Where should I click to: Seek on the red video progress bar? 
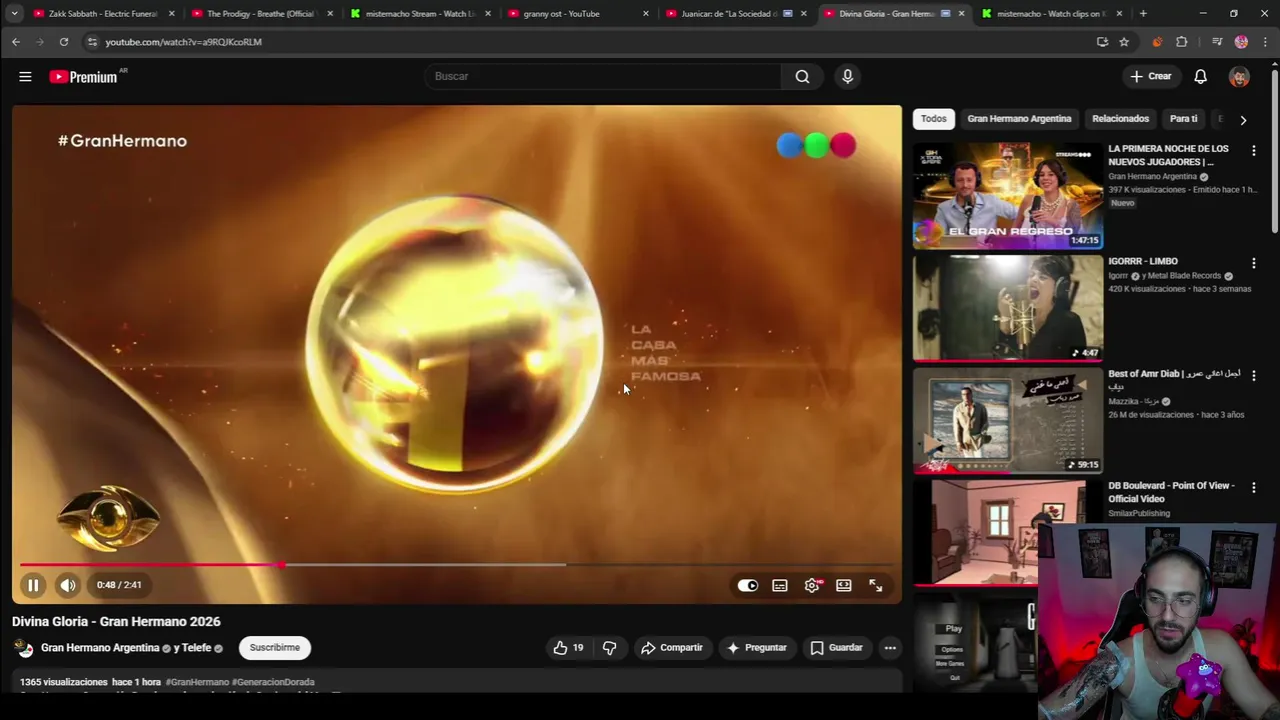click(457, 565)
